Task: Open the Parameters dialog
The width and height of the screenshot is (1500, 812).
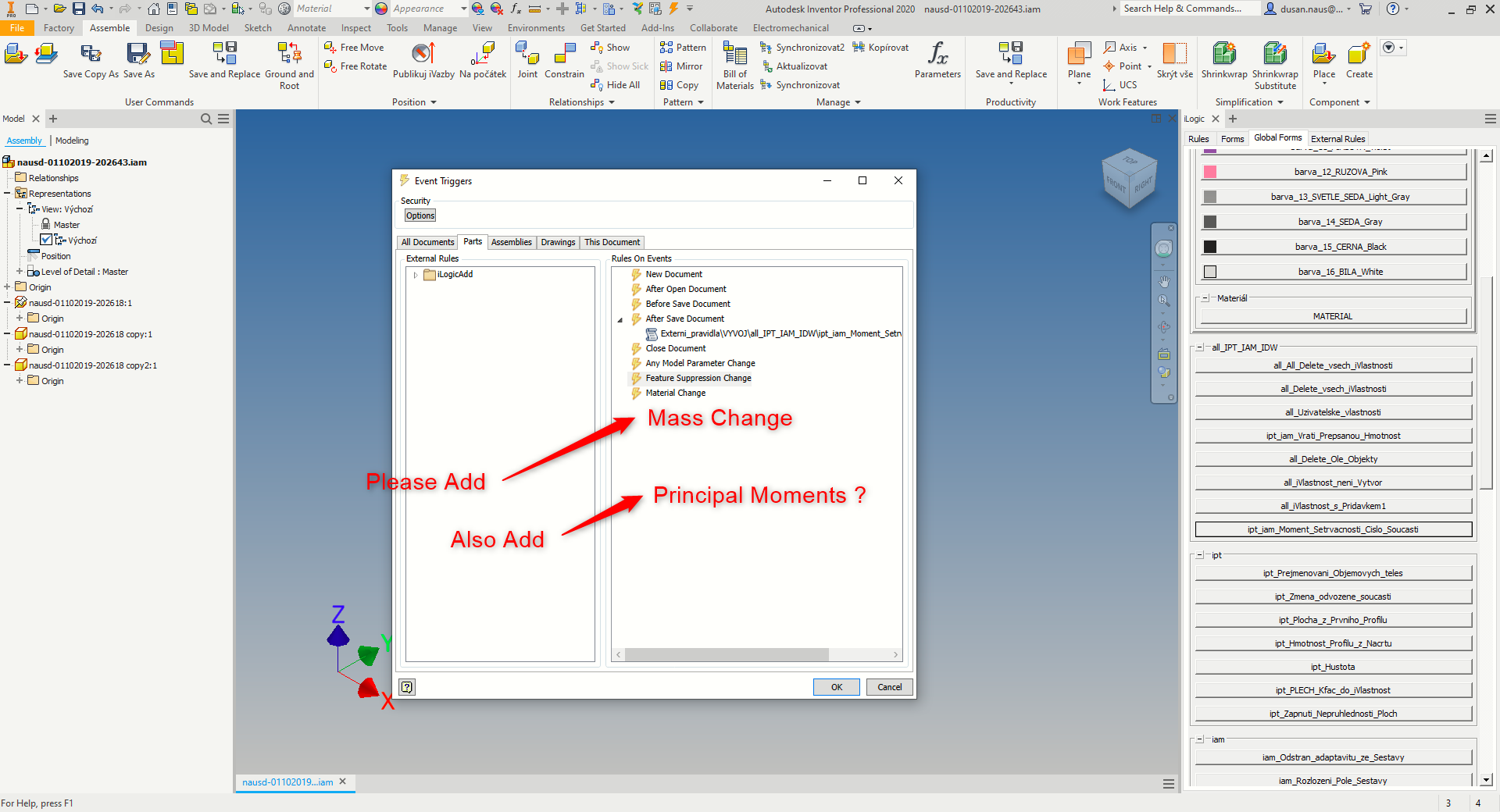Action: click(x=937, y=61)
